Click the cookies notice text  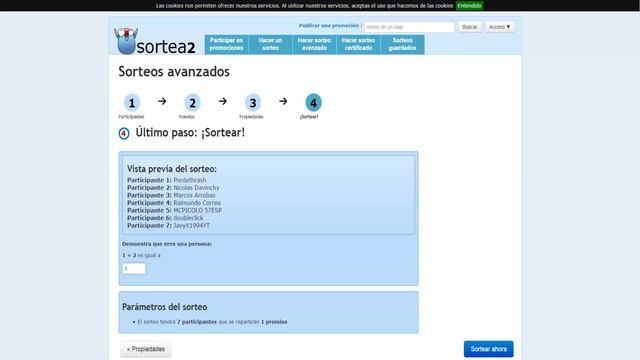304,6
